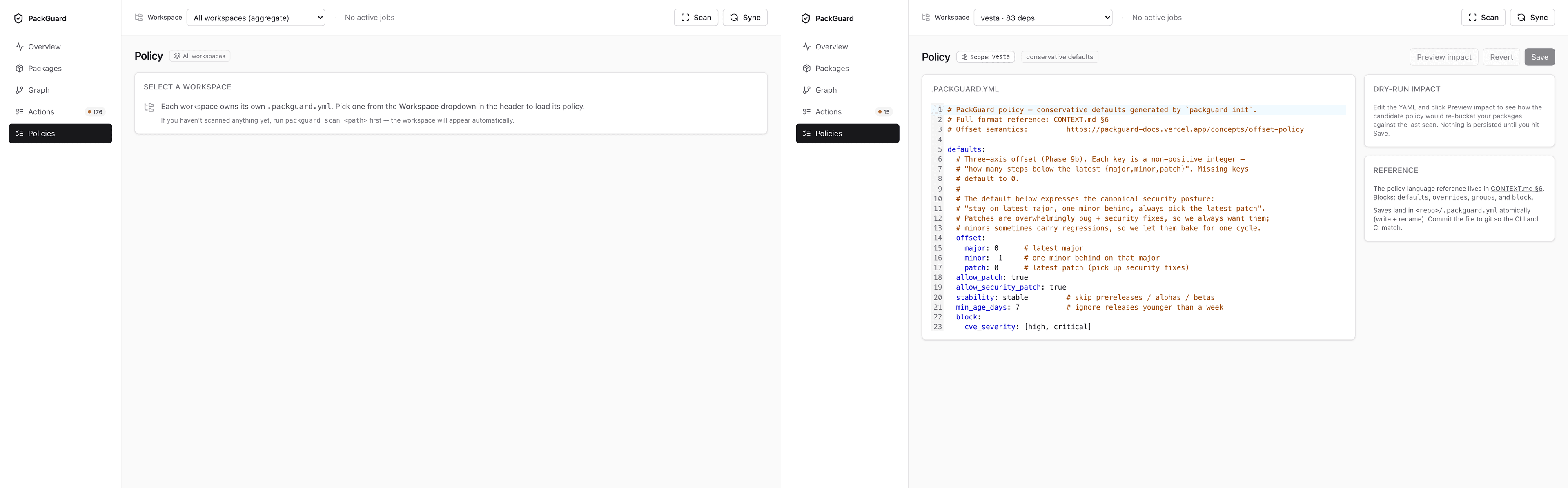Click Policies checklist icon in left window
The image size is (1568, 488).
pyautogui.click(x=20, y=133)
